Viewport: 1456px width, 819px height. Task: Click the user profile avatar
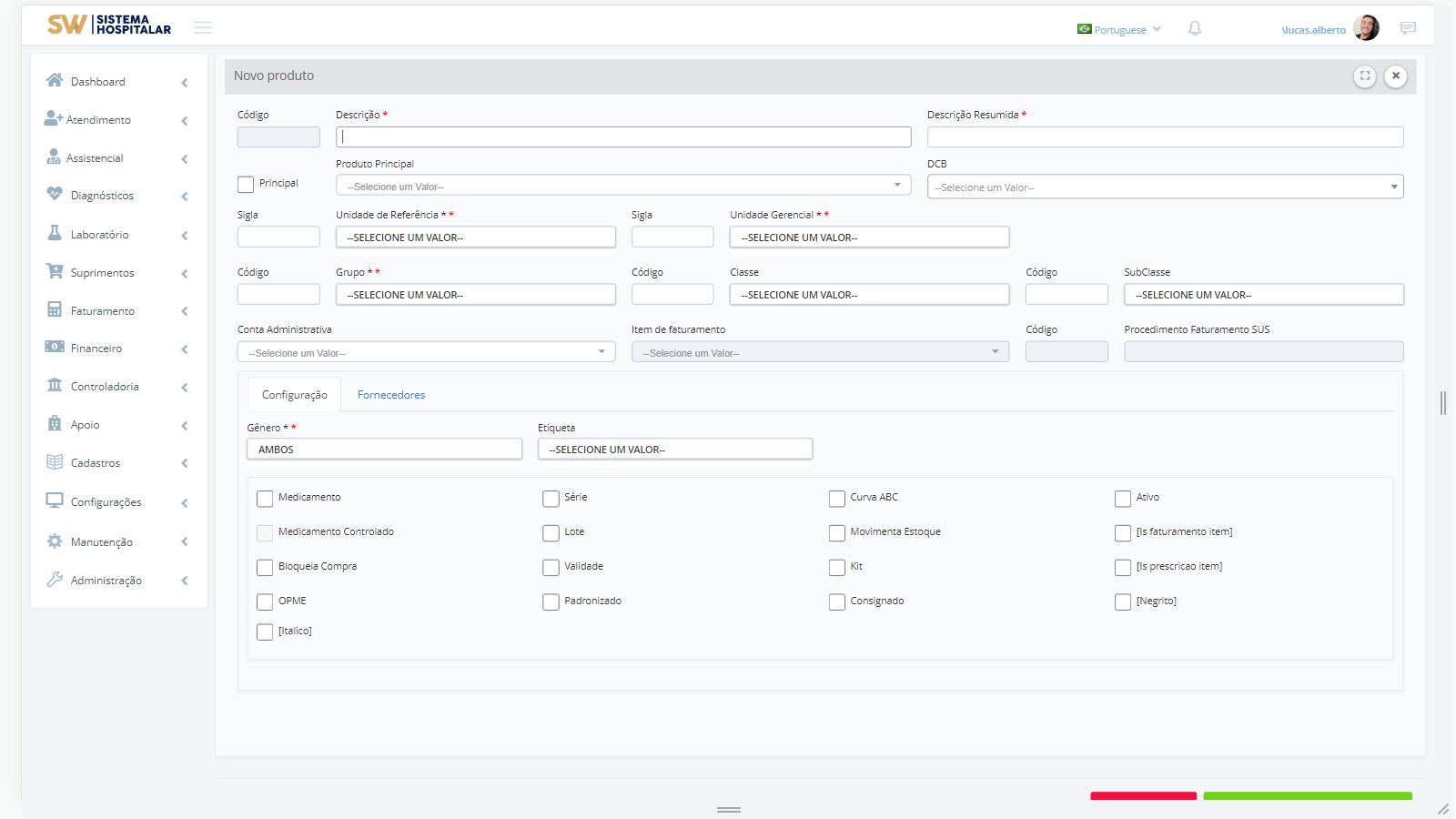(1366, 28)
